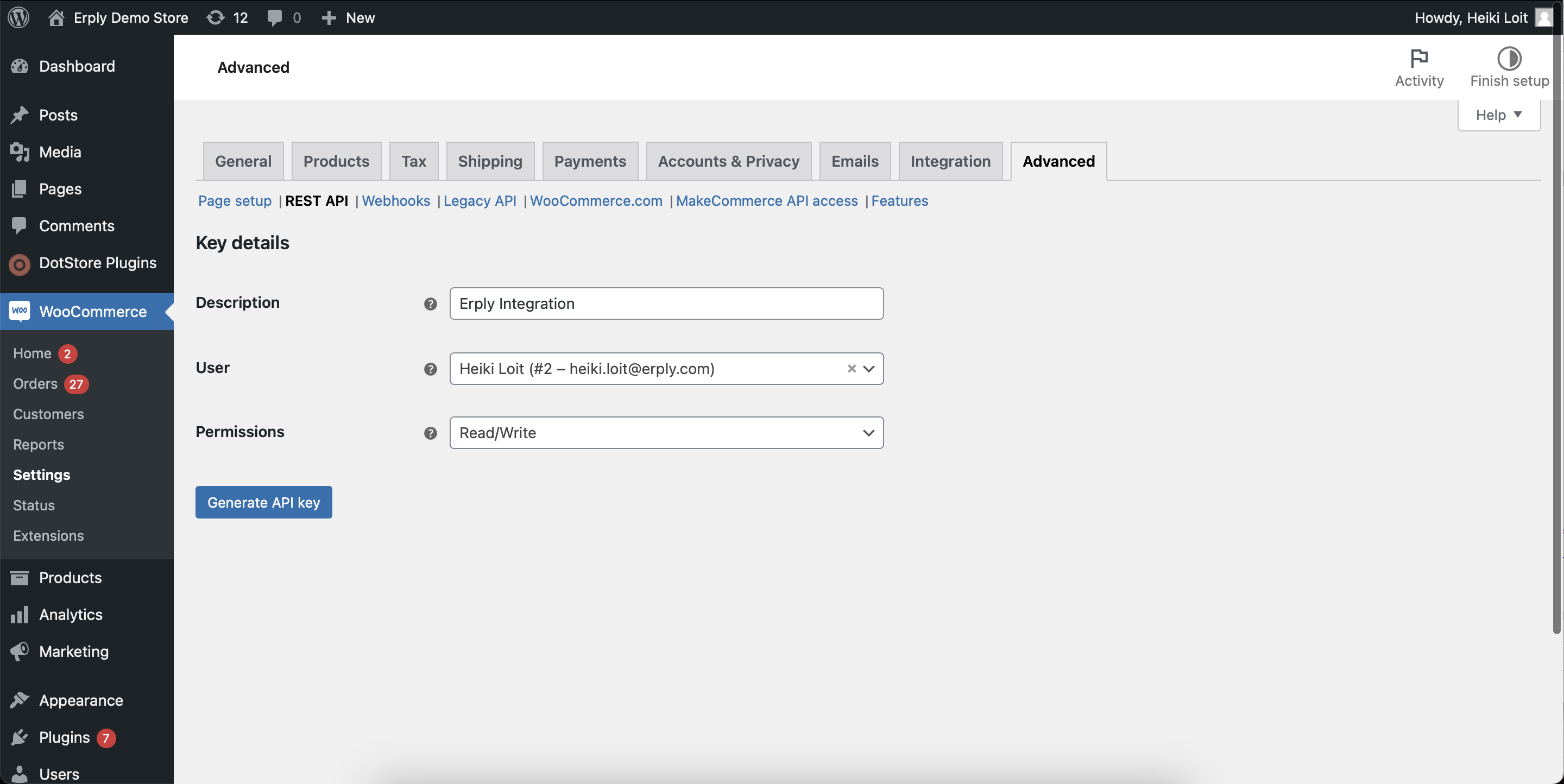Image resolution: width=1564 pixels, height=784 pixels.
Task: Click the plus New icon in admin bar
Action: (329, 17)
